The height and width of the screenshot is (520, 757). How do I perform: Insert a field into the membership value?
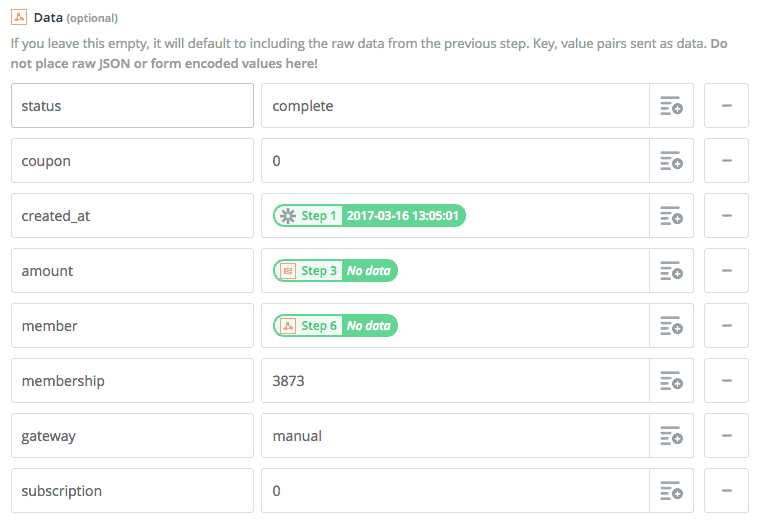coord(671,381)
